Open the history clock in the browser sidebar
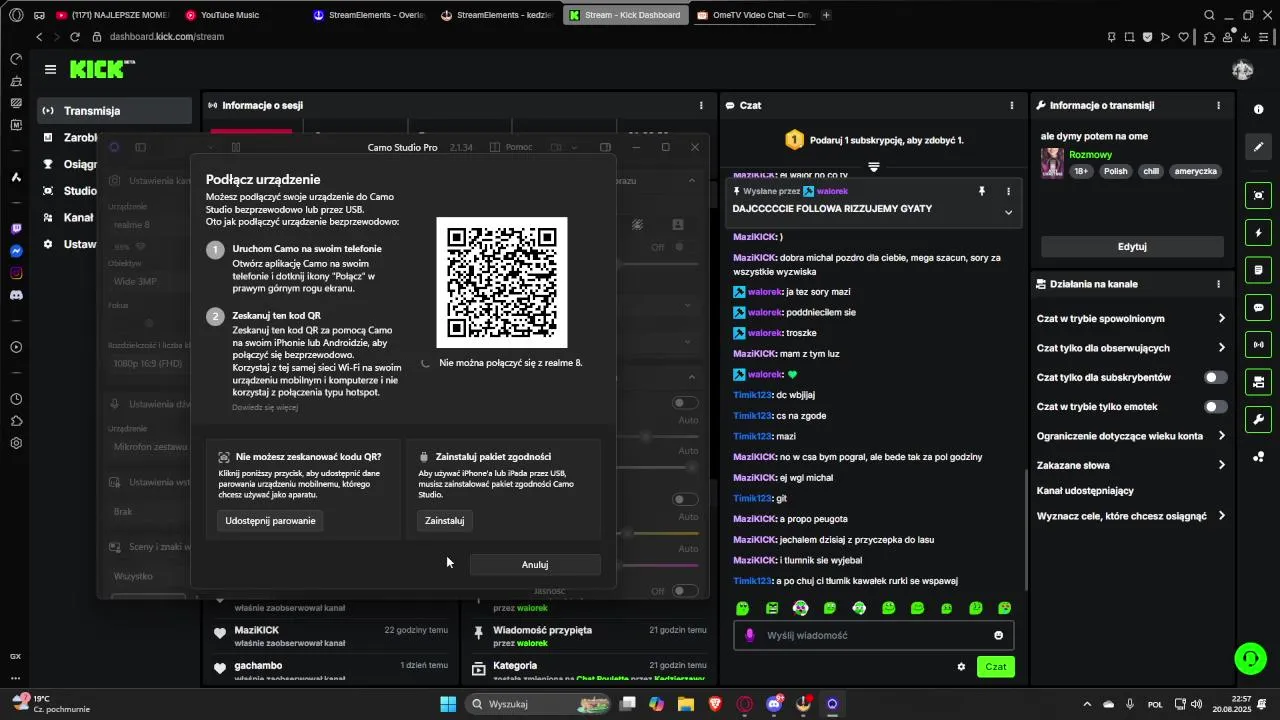 pos(16,399)
